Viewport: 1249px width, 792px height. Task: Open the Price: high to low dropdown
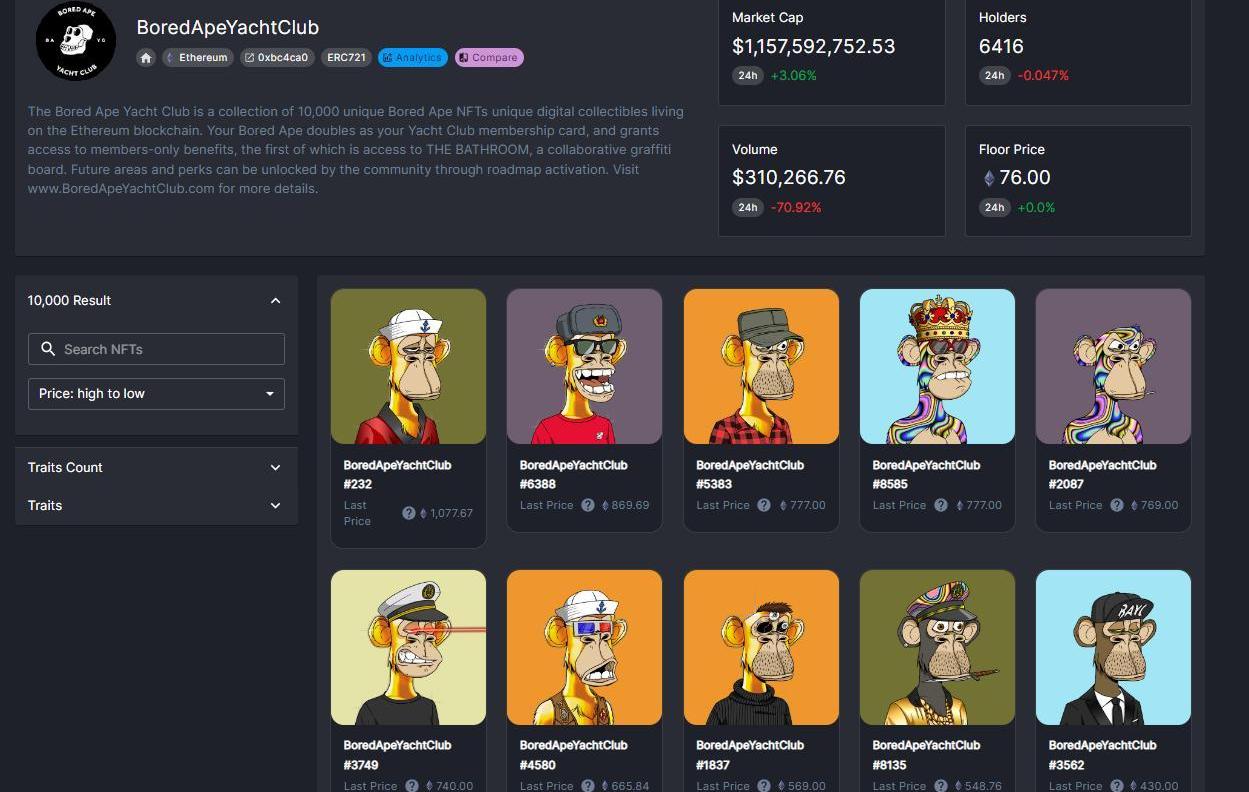click(x=156, y=394)
